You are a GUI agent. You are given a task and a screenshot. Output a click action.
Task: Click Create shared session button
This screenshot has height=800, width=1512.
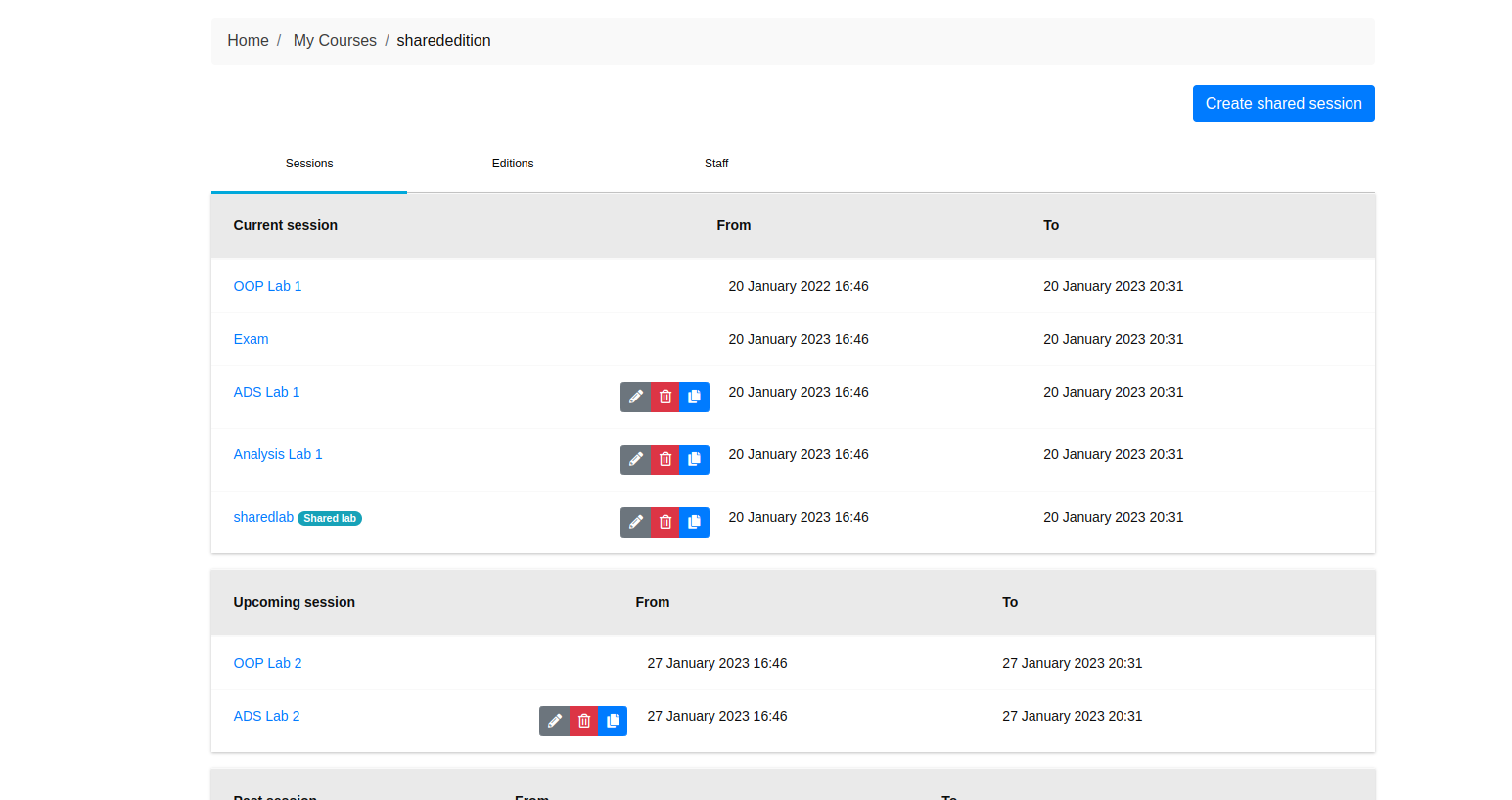click(x=1283, y=104)
